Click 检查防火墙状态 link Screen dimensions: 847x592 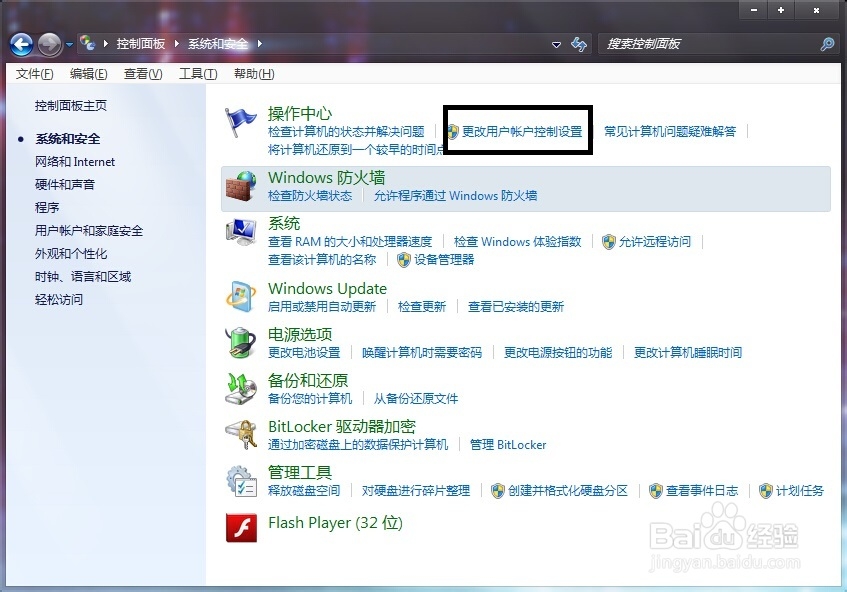(x=310, y=196)
